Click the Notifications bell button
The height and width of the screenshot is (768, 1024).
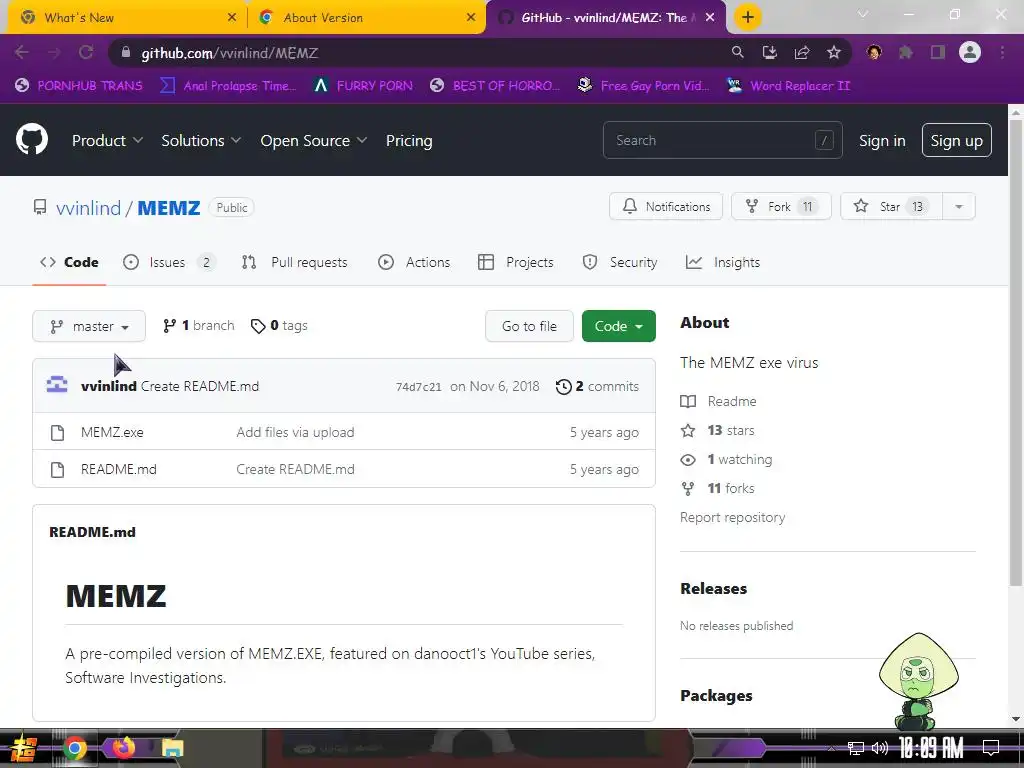(666, 206)
